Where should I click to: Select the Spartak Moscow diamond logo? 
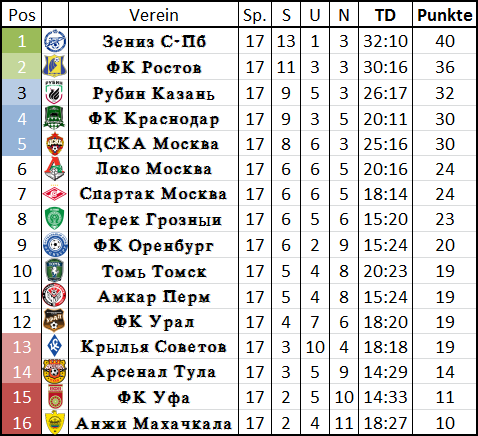(55, 194)
